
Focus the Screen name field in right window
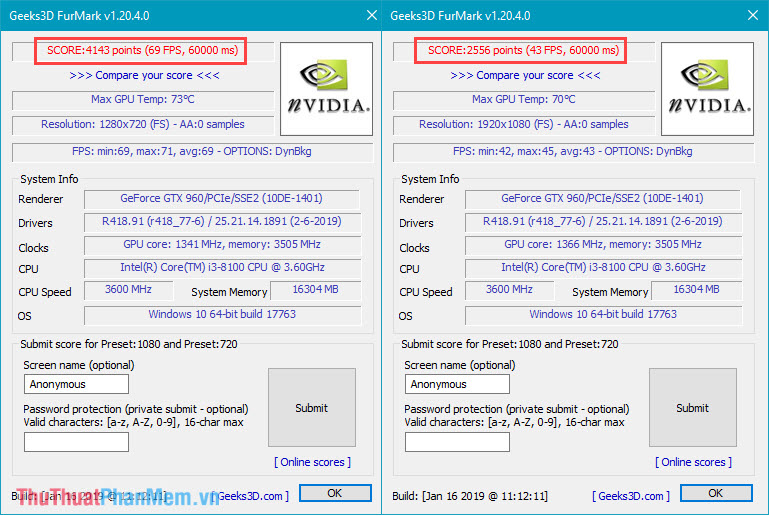458,384
